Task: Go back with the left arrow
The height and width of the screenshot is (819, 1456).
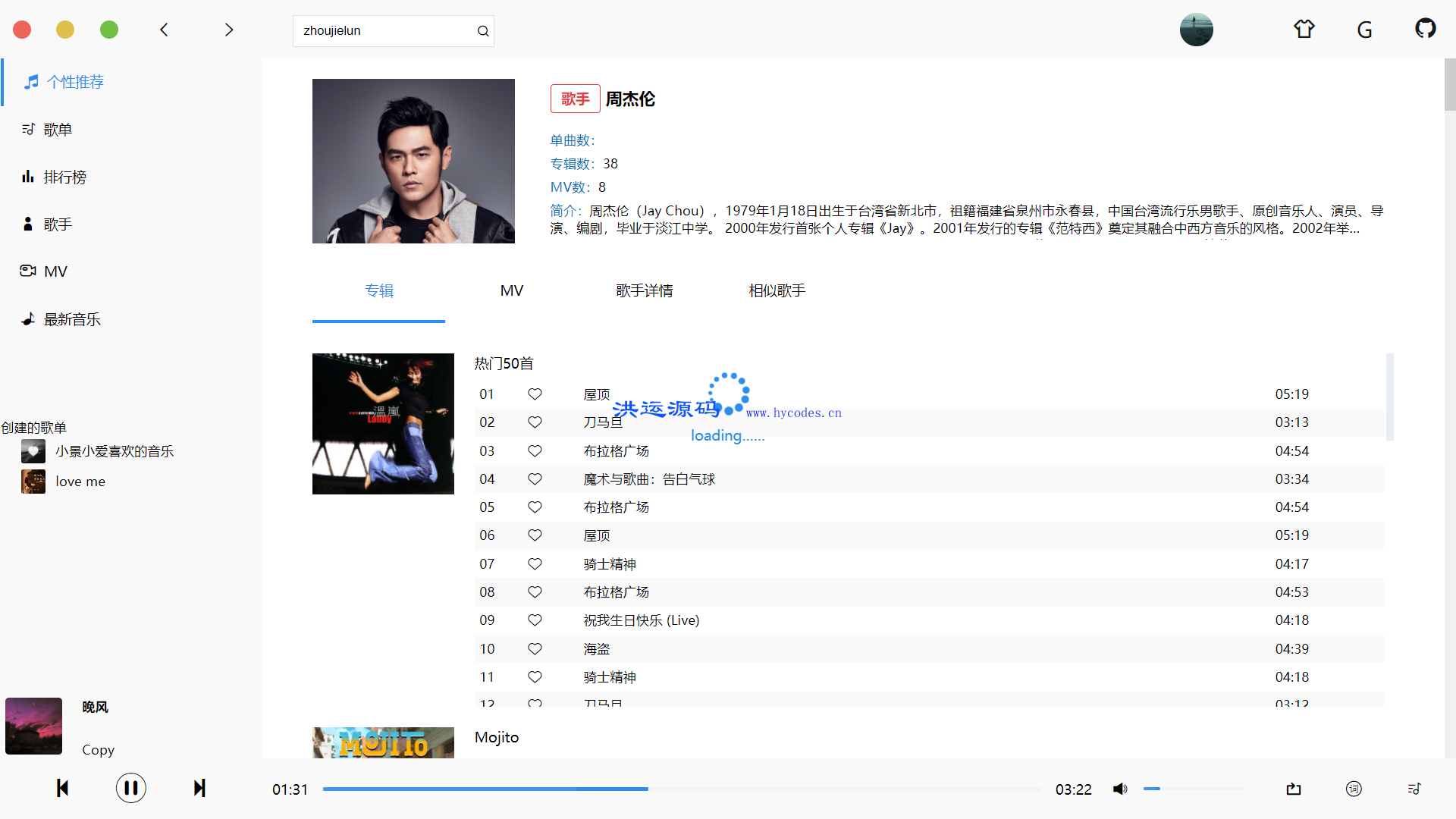Action: [x=164, y=30]
